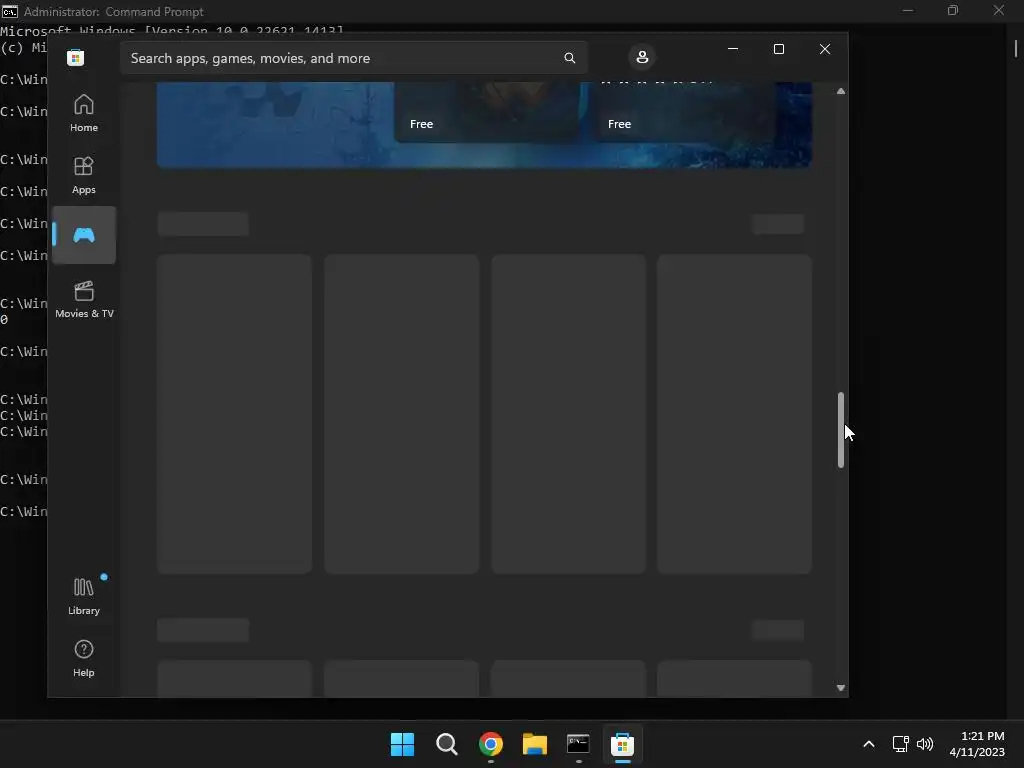The width and height of the screenshot is (1024, 768).
Task: Minimize the Microsoft Store window
Action: [733, 49]
